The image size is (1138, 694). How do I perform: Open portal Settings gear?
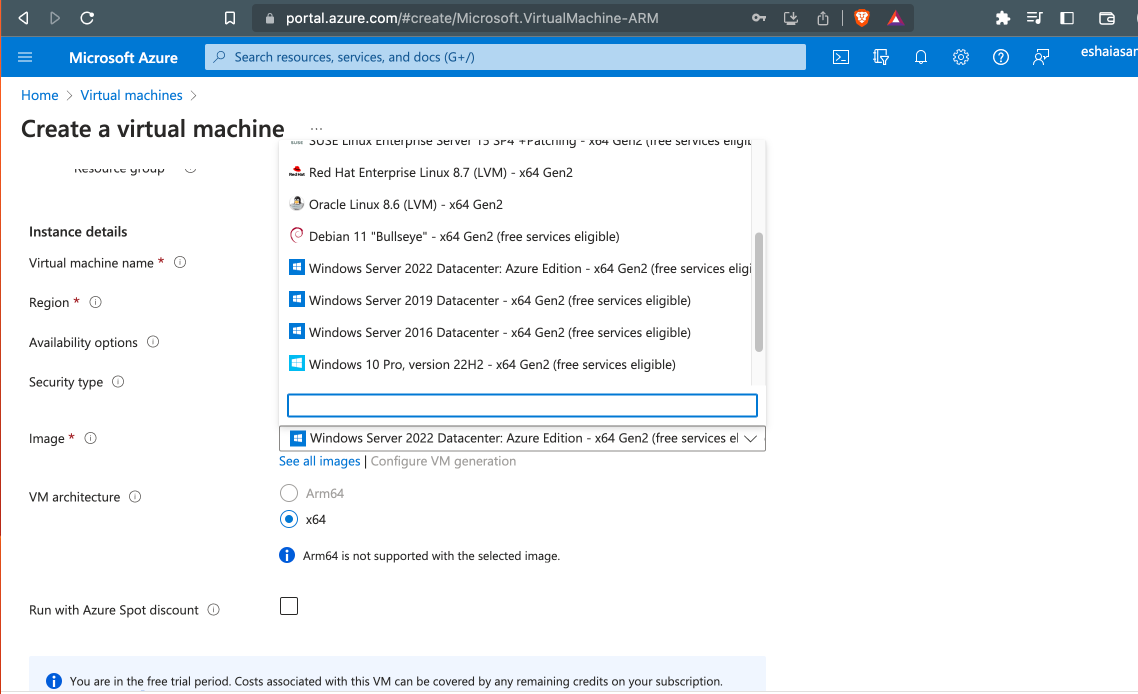(961, 57)
